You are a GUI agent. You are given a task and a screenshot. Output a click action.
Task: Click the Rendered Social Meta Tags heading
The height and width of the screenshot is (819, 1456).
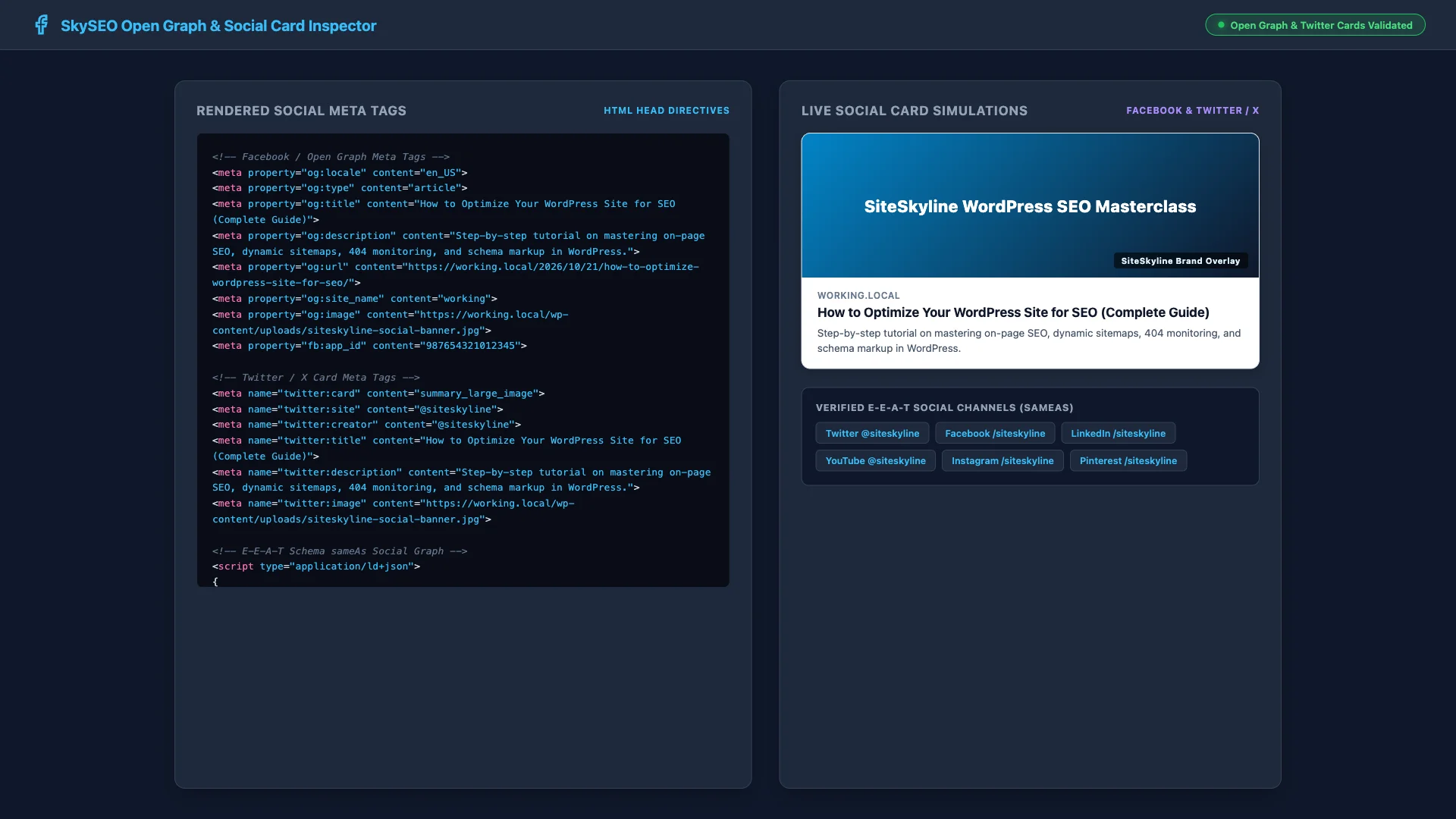(x=301, y=111)
